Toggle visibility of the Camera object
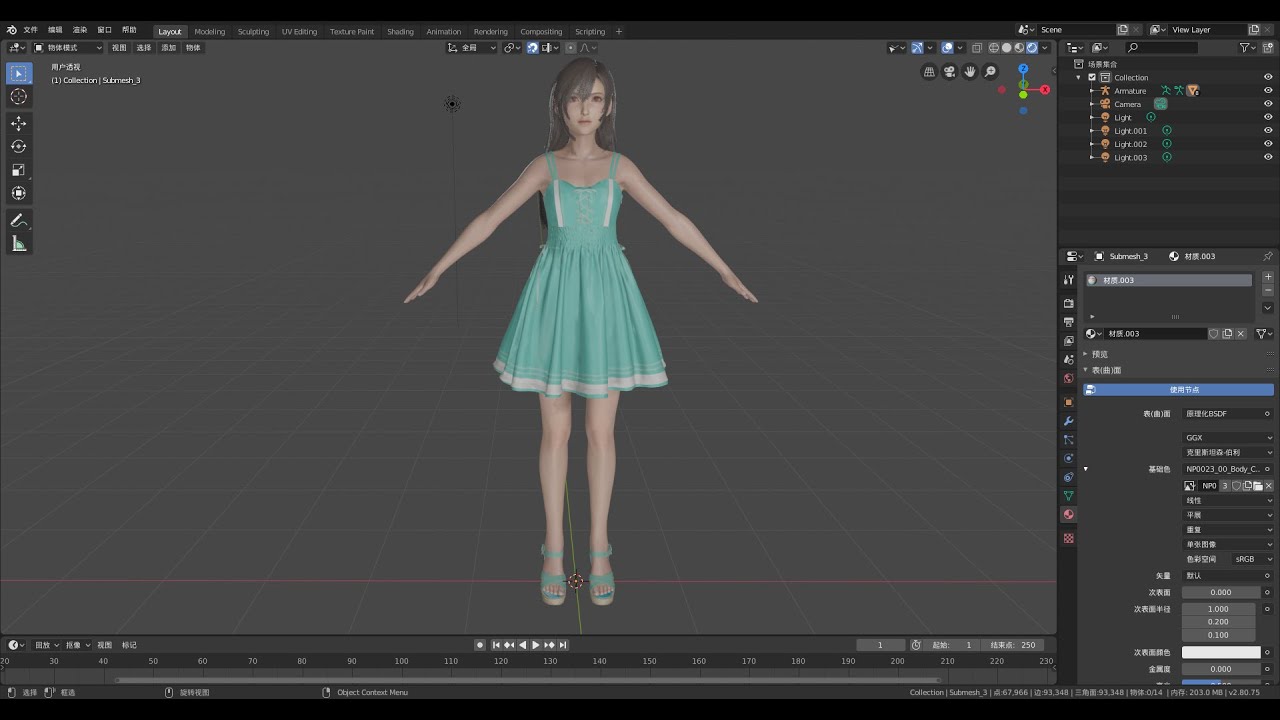Image resolution: width=1280 pixels, height=720 pixels. pyautogui.click(x=1268, y=104)
